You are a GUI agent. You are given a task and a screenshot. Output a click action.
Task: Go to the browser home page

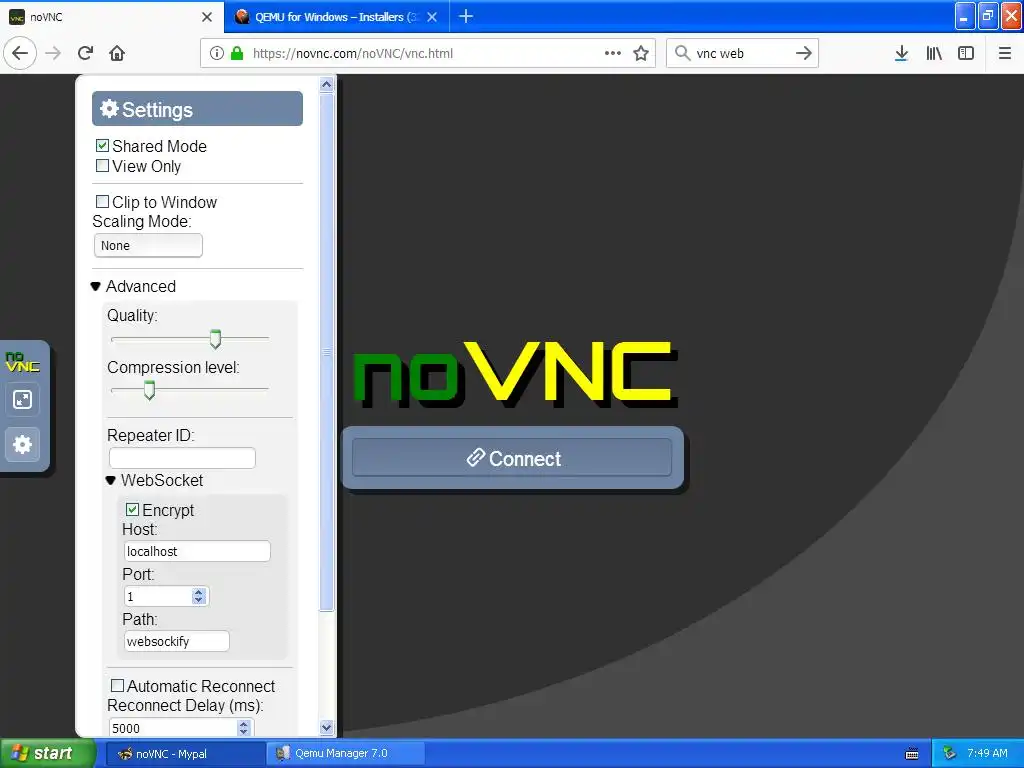(117, 53)
